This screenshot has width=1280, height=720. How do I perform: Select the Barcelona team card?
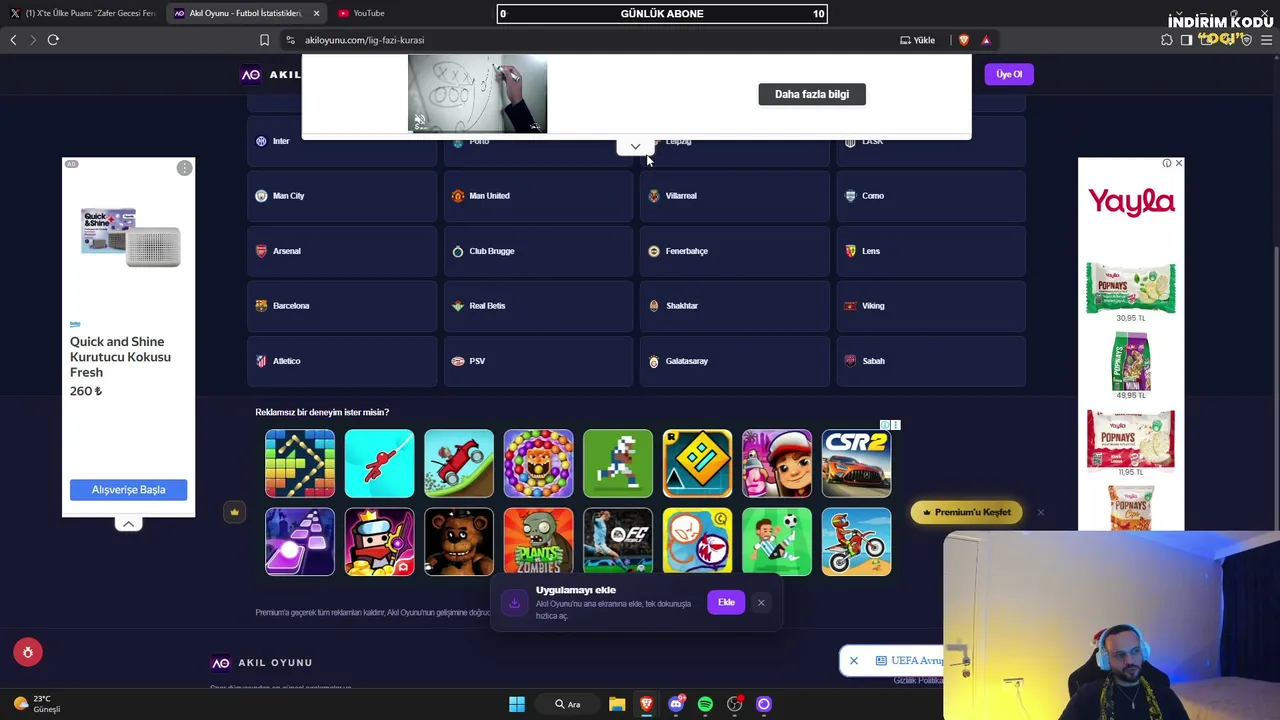click(342, 306)
